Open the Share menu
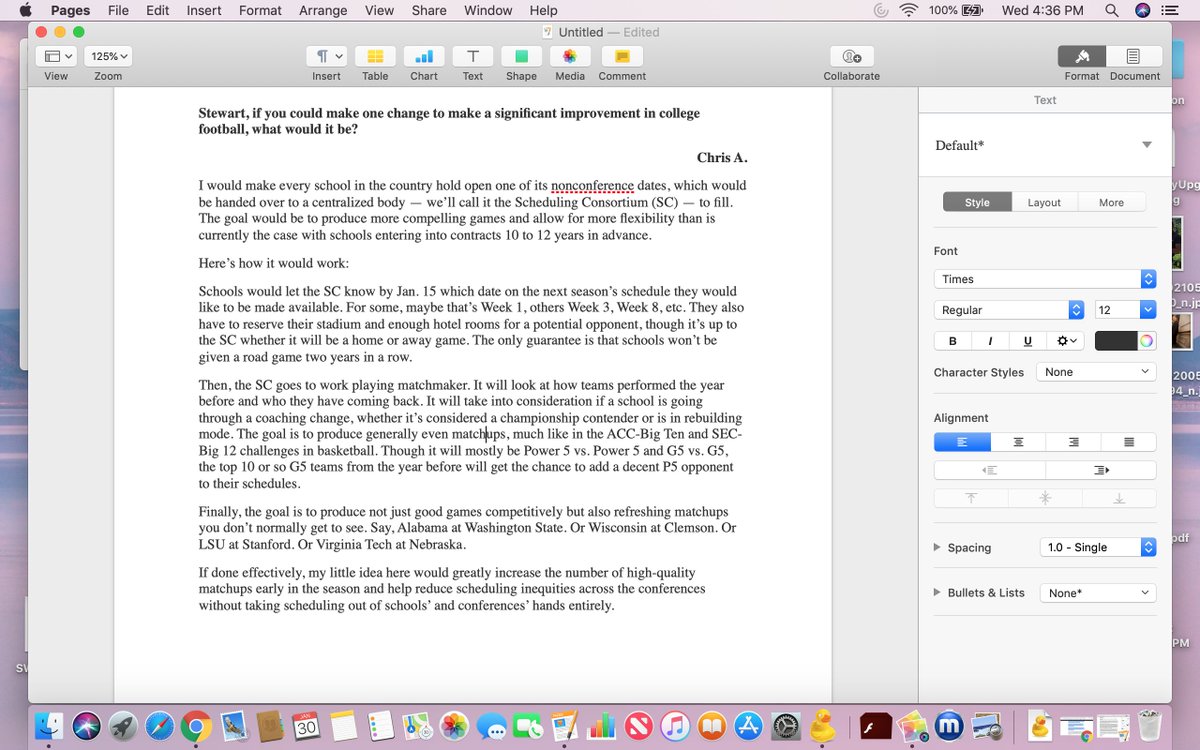This screenshot has width=1200, height=750. coord(429,10)
